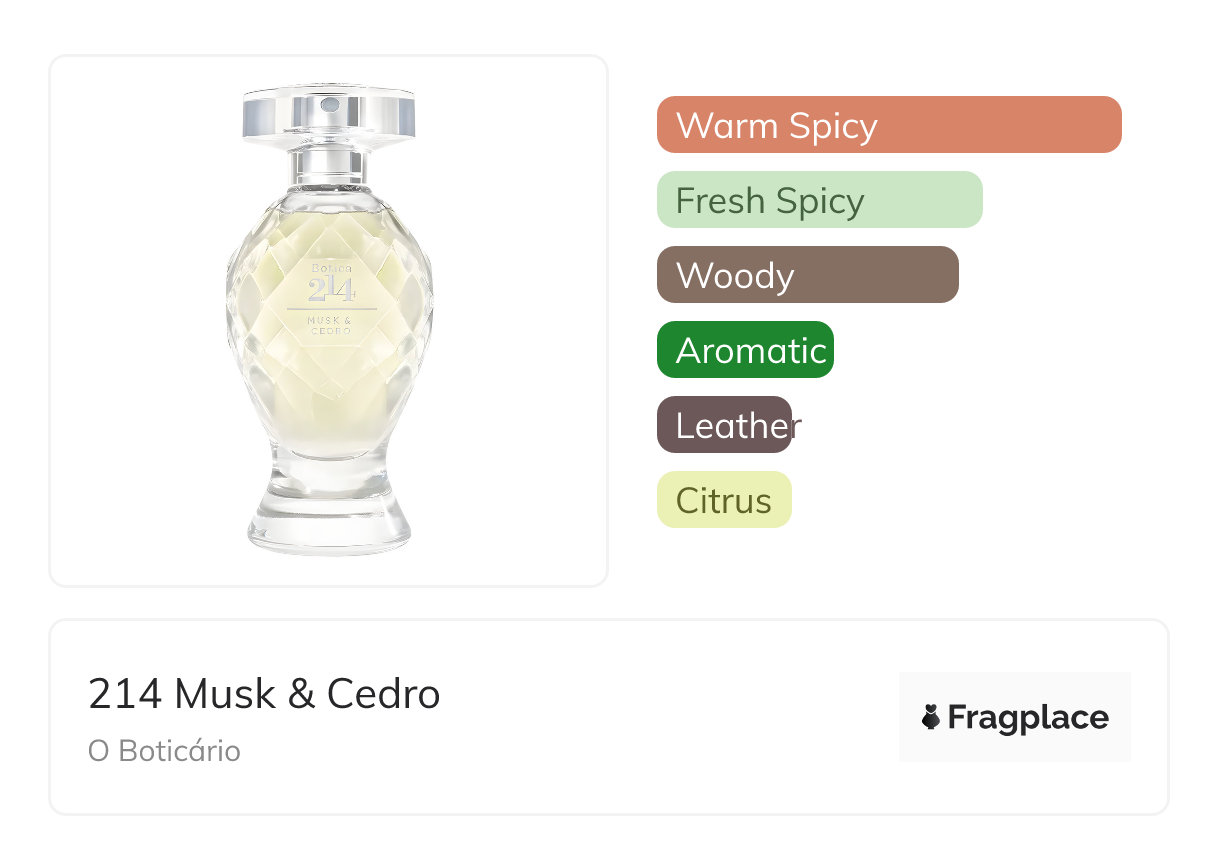Click the brown Woody accord bar
This screenshot has width=1218, height=864.
click(807, 275)
